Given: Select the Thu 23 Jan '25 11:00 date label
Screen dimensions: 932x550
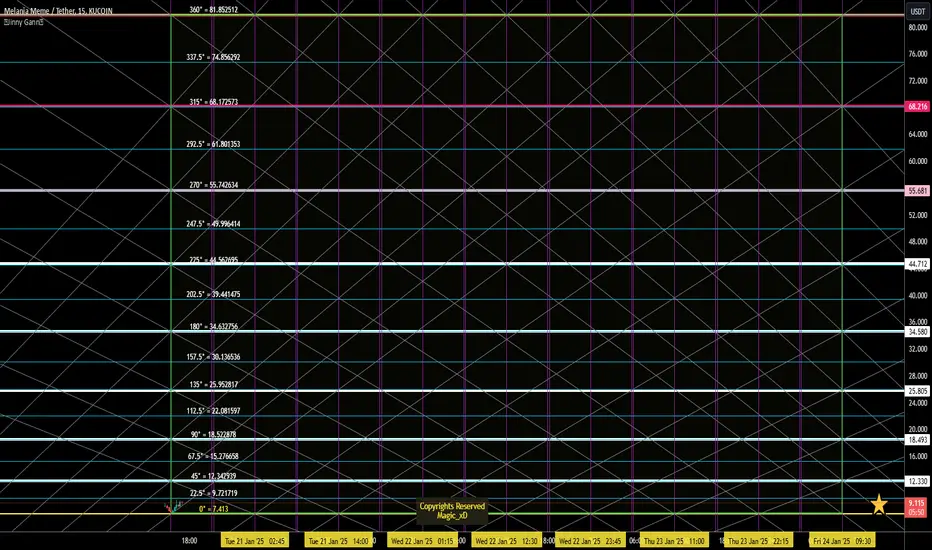Looking at the screenshot, I should 674,540.
